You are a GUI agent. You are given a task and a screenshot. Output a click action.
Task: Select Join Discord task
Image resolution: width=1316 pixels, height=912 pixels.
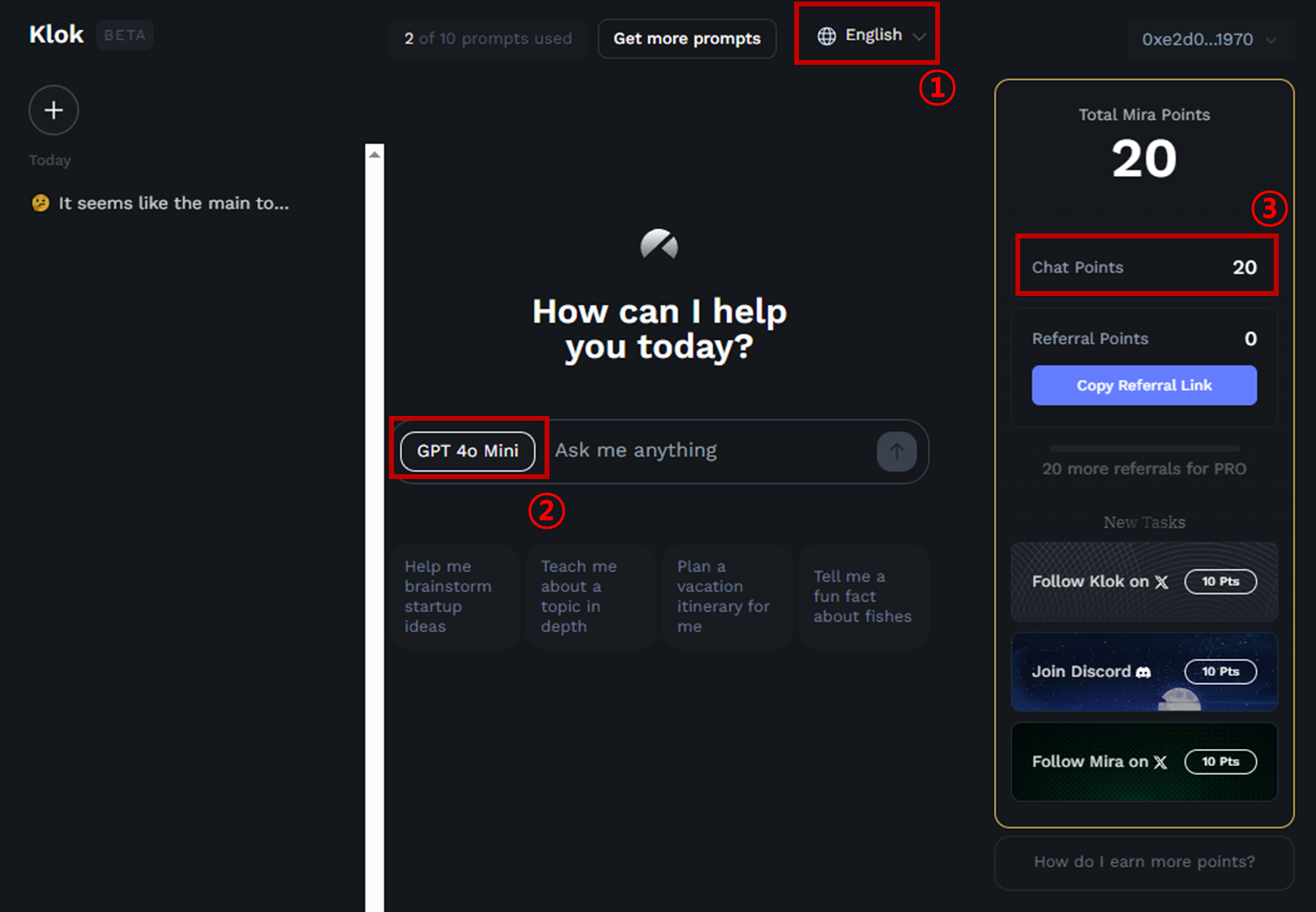point(1144,672)
